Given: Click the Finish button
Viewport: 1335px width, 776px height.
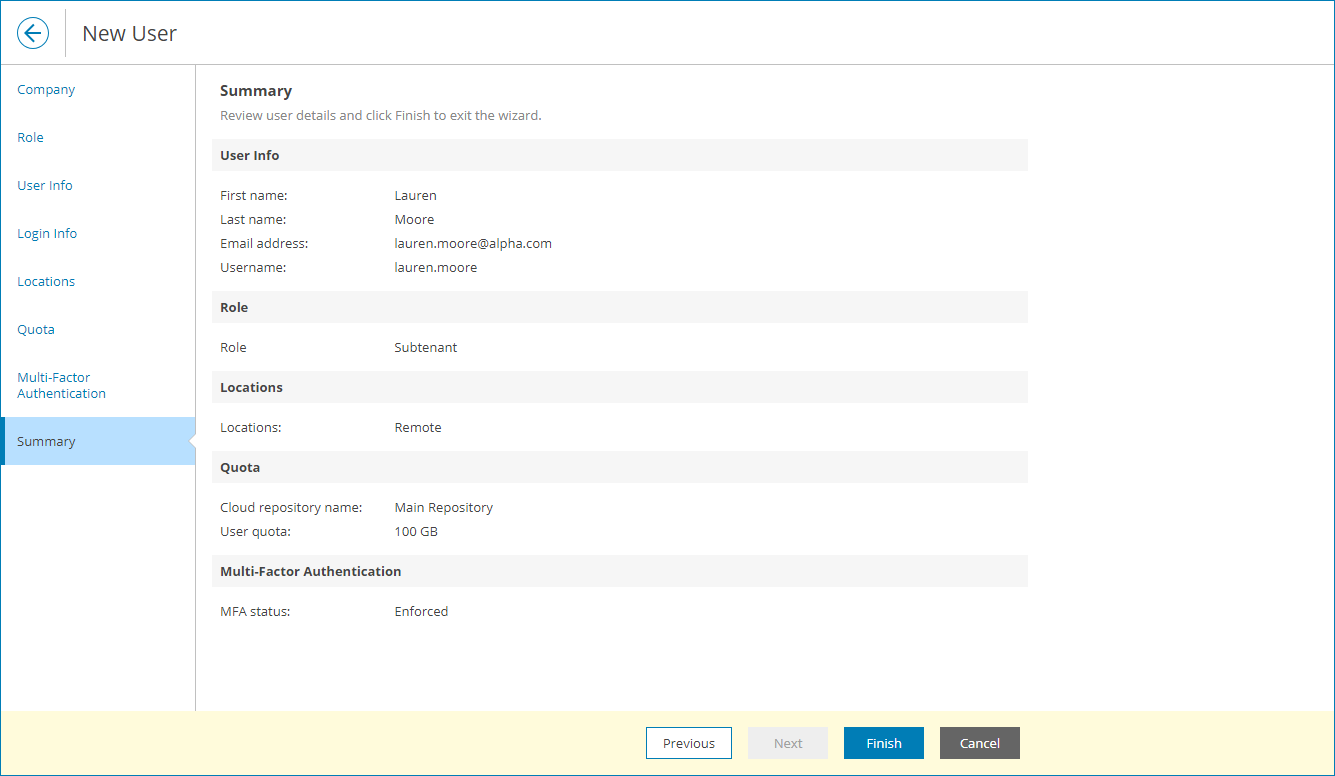Looking at the screenshot, I should coord(883,743).
